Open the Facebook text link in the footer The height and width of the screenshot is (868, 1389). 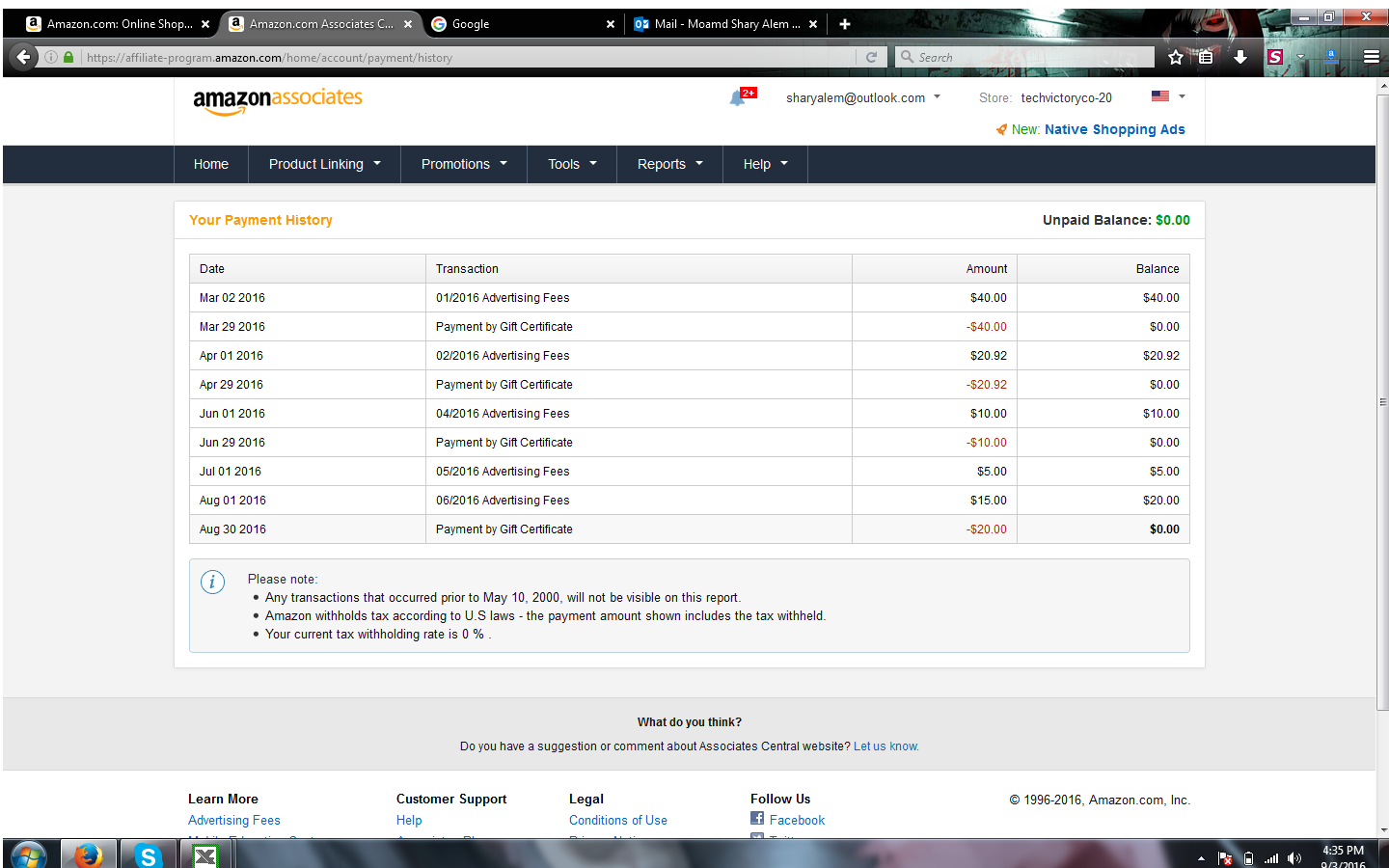pos(797,821)
